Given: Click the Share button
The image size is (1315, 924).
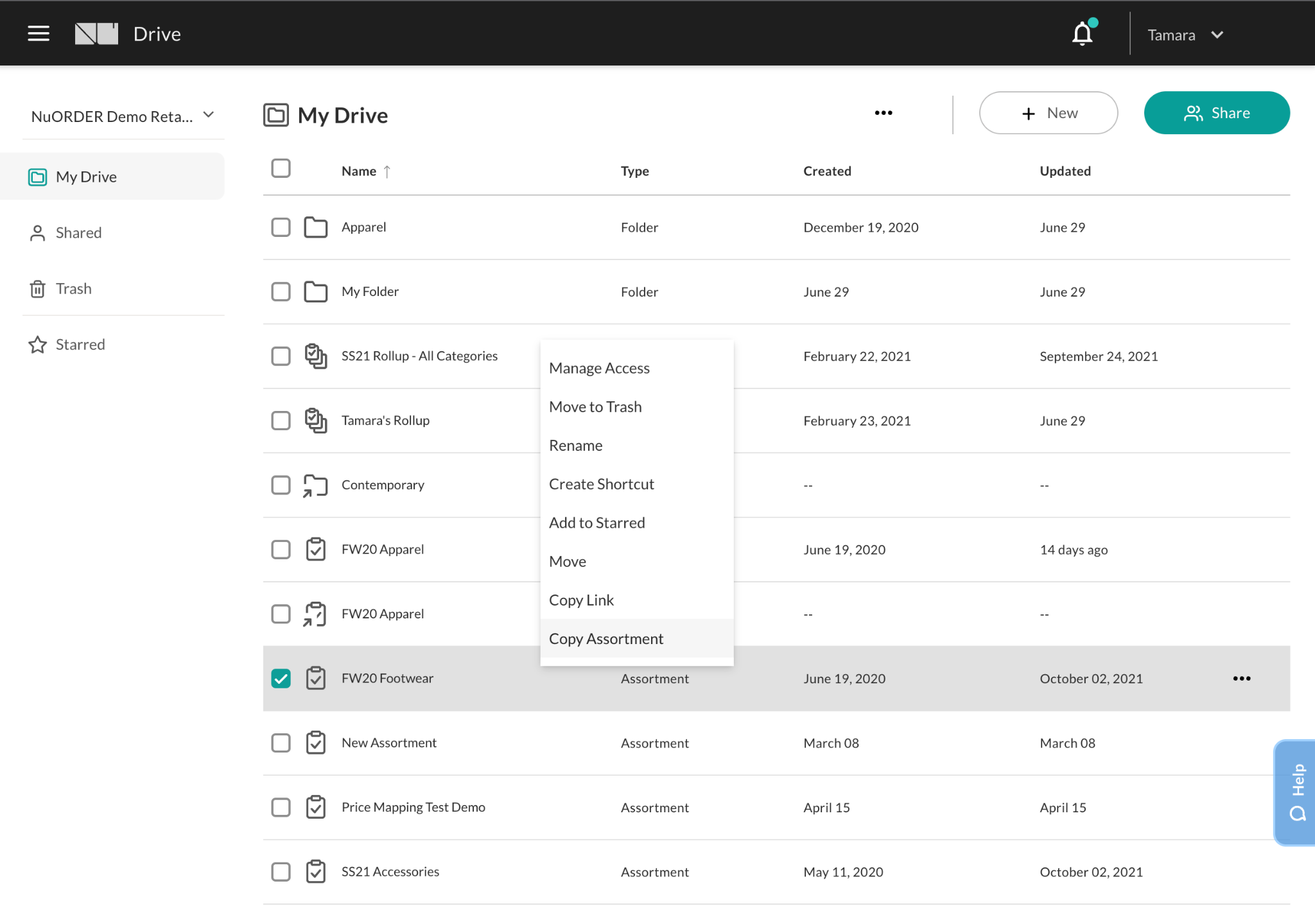Looking at the screenshot, I should pyautogui.click(x=1216, y=113).
